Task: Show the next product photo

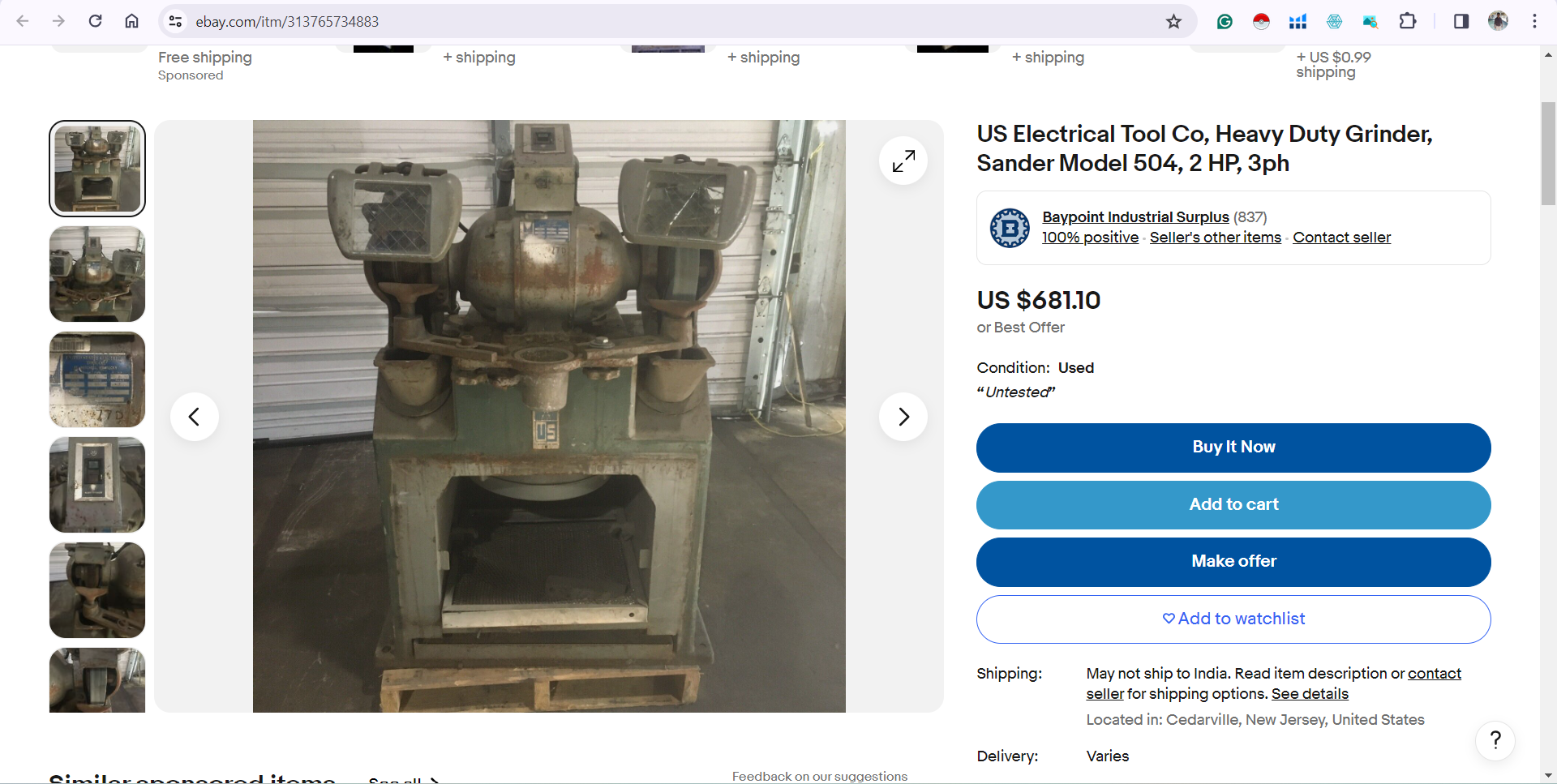Action: (903, 417)
